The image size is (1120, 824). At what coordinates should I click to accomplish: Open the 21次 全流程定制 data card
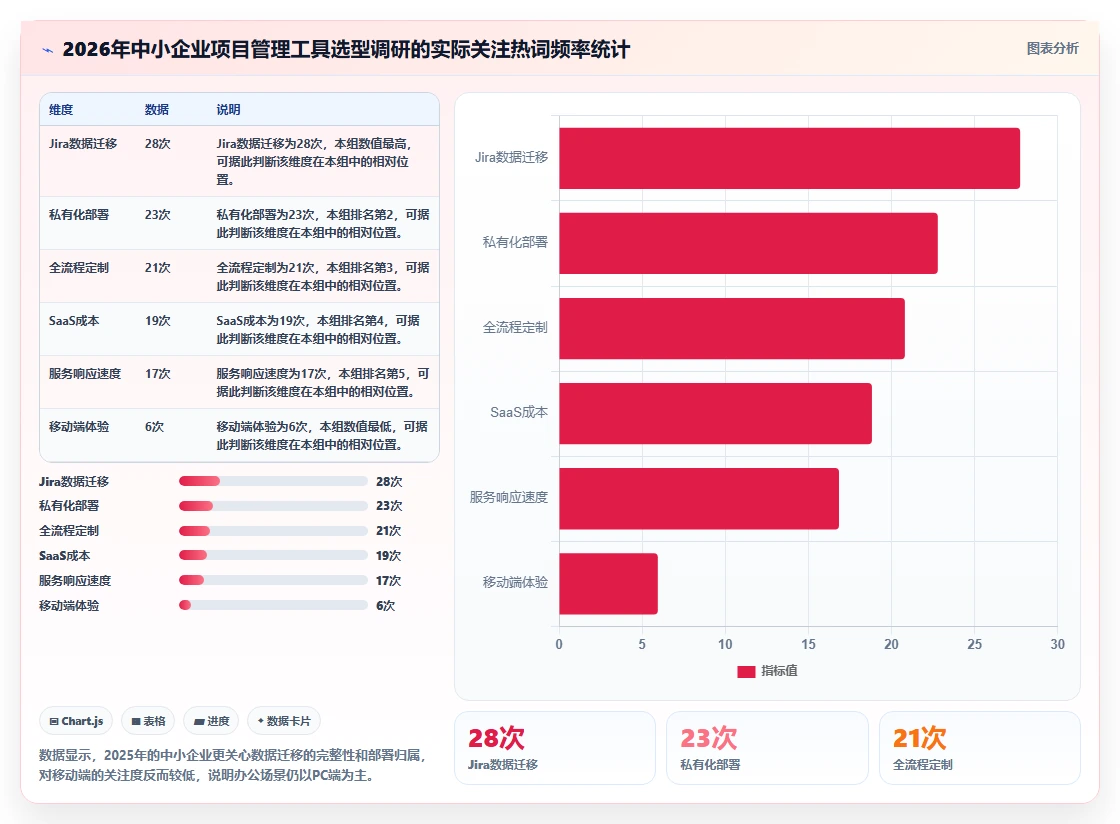[979, 748]
